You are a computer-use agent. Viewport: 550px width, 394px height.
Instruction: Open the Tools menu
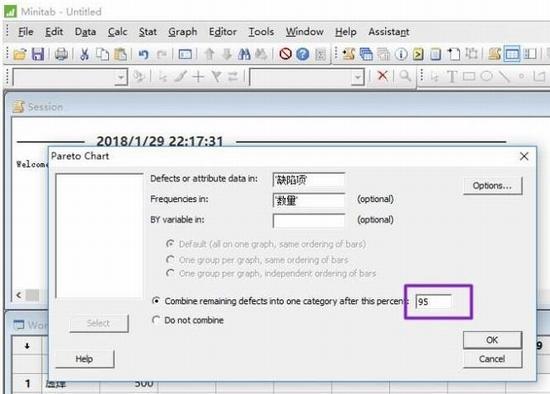pyautogui.click(x=261, y=32)
